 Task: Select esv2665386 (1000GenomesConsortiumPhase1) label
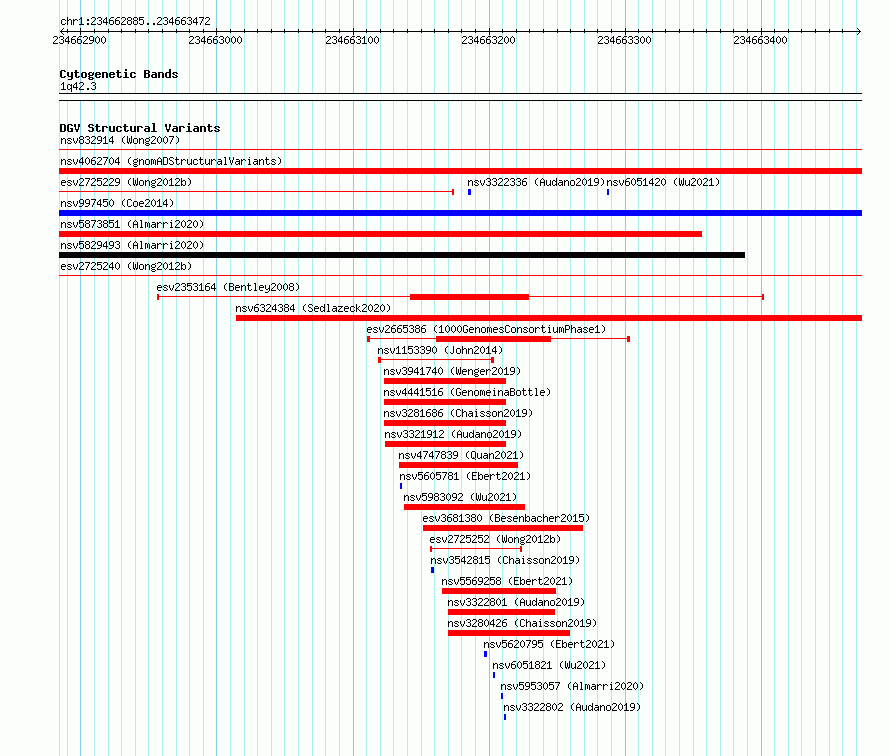click(486, 329)
